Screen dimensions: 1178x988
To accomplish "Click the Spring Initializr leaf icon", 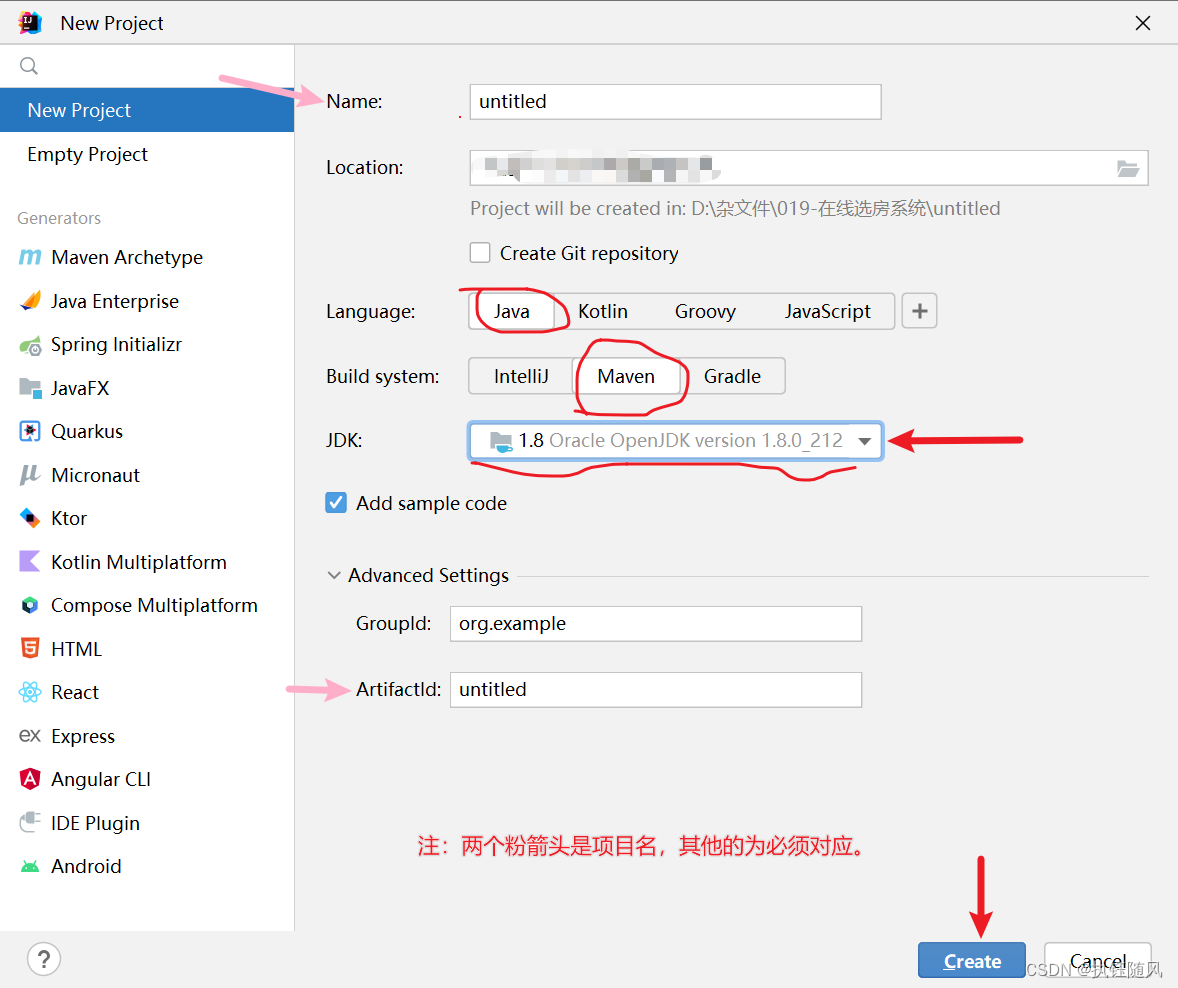I will tap(30, 346).
